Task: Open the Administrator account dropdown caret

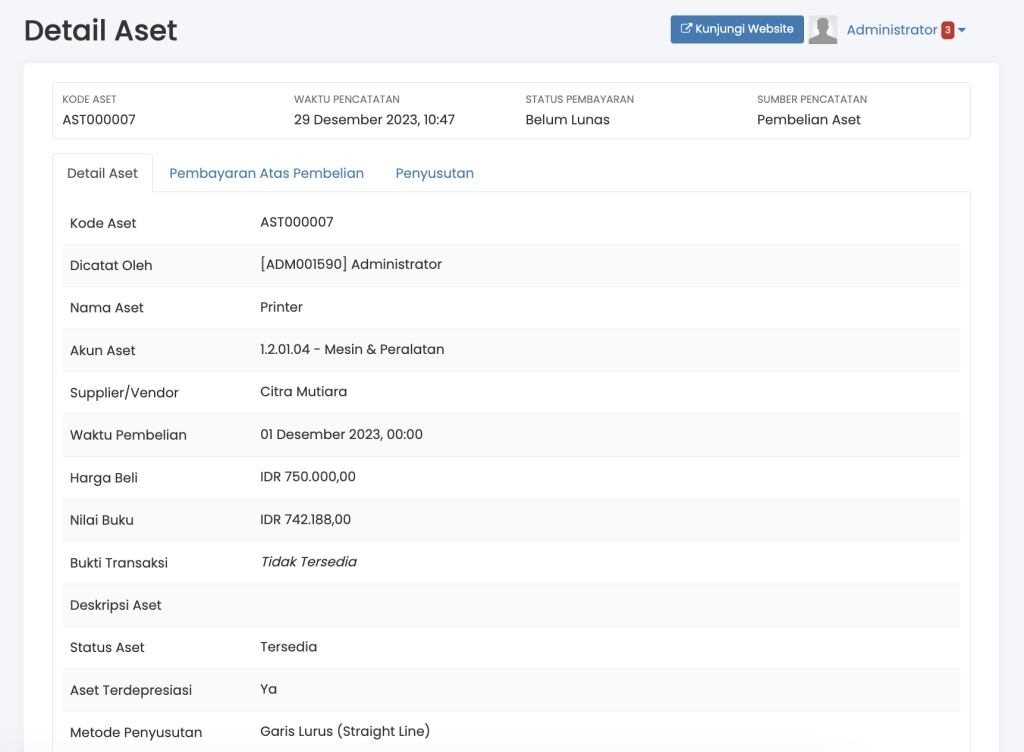Action: (x=961, y=29)
